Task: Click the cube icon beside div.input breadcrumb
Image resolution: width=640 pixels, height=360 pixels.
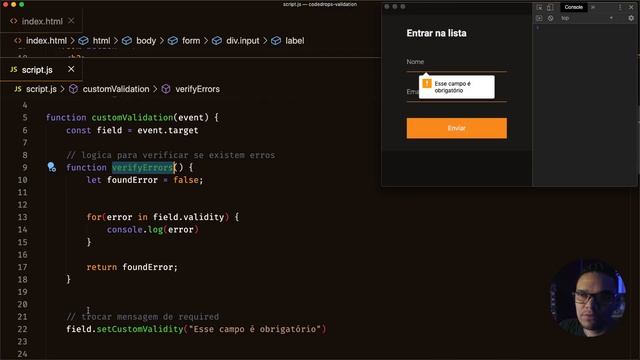Action: tap(217, 41)
